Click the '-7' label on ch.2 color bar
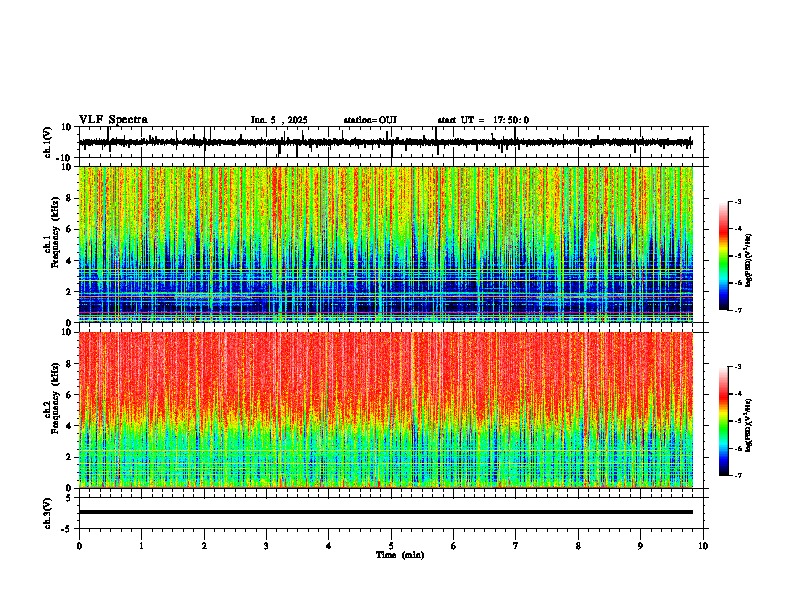Screen dimensions: 792x612 (738, 475)
